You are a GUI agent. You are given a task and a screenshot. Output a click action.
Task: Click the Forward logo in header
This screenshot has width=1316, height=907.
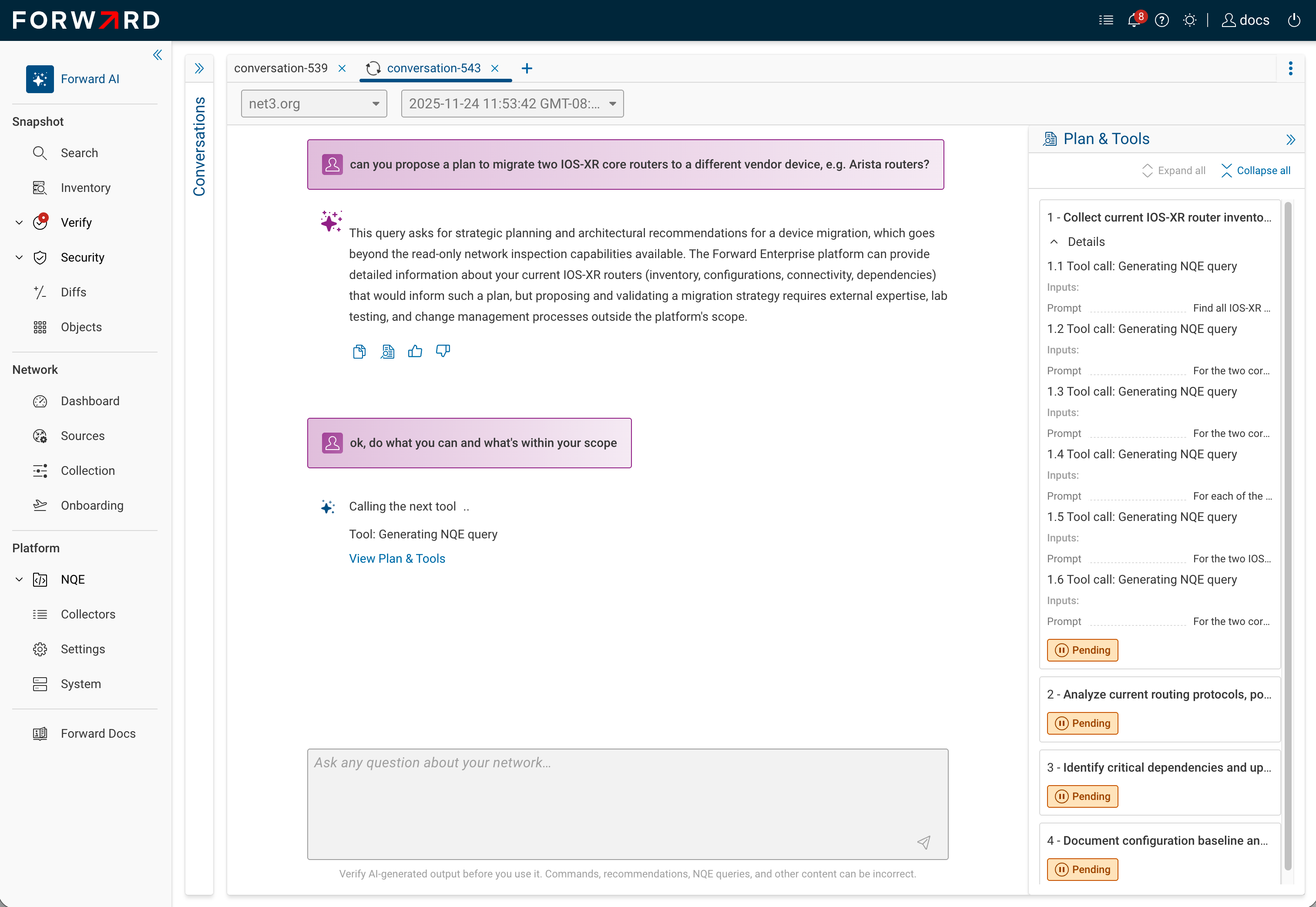point(86,20)
